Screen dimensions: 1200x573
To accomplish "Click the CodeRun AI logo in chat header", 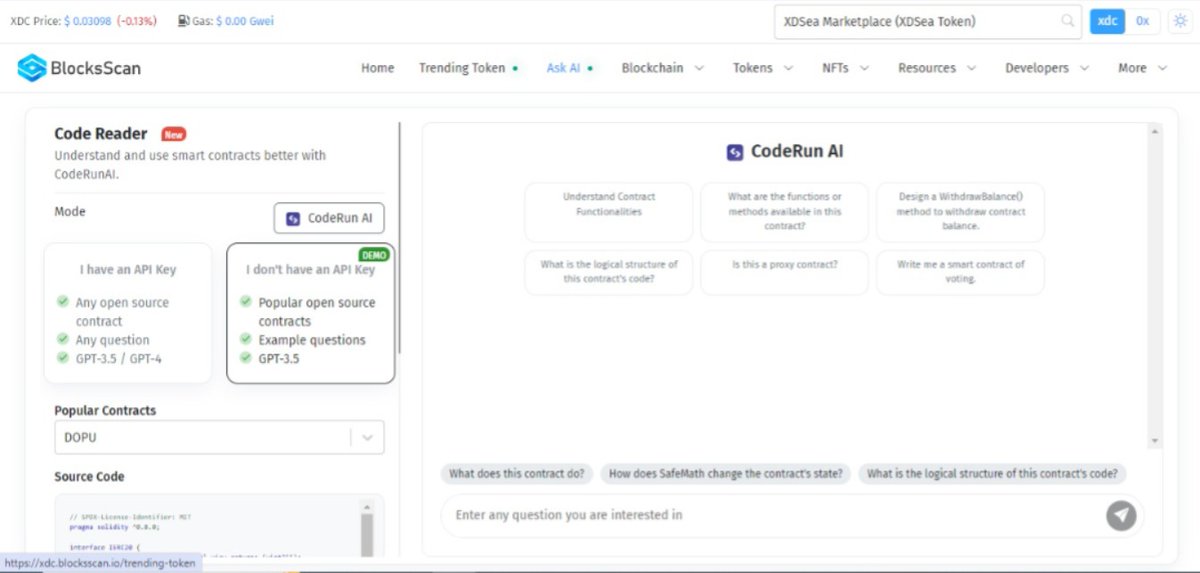I will click(735, 152).
